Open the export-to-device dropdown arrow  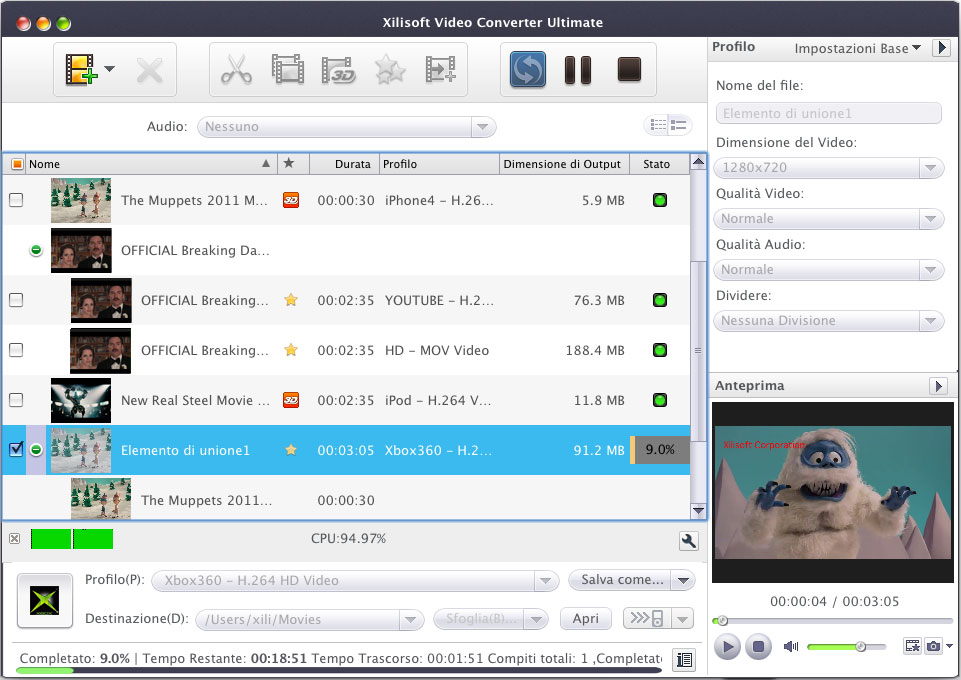pos(683,619)
